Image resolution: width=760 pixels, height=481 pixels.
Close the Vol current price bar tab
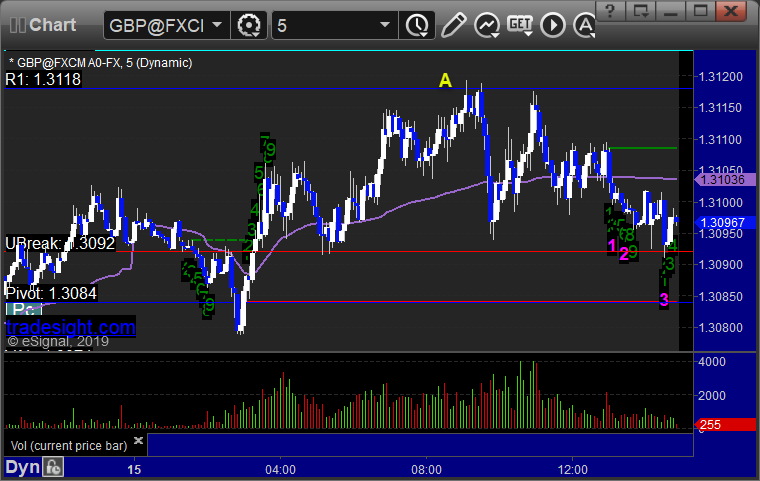pos(138,440)
